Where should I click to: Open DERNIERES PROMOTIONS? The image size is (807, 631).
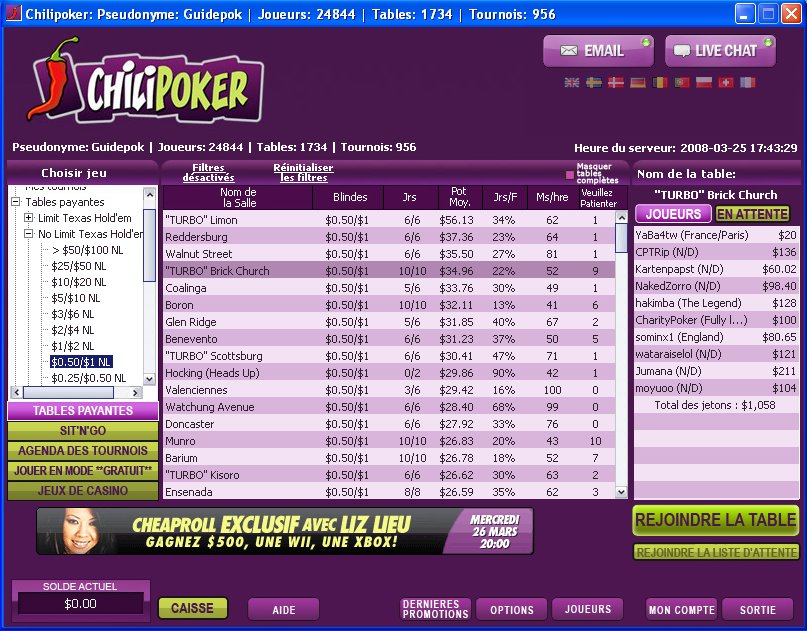(435, 609)
